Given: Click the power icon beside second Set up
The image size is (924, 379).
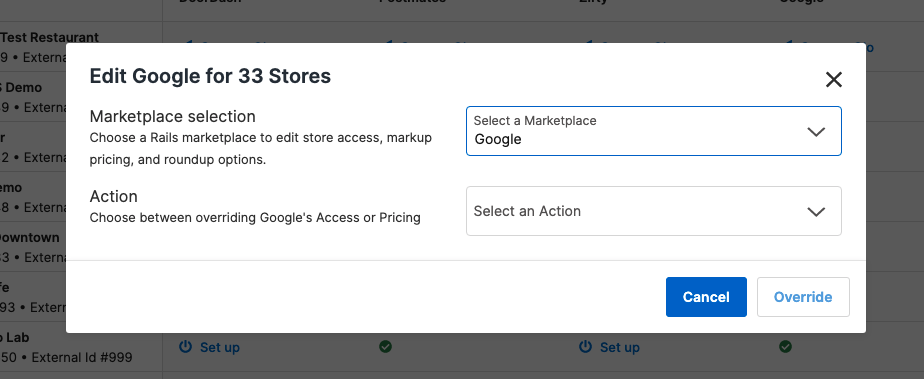Looking at the screenshot, I should [x=585, y=347].
